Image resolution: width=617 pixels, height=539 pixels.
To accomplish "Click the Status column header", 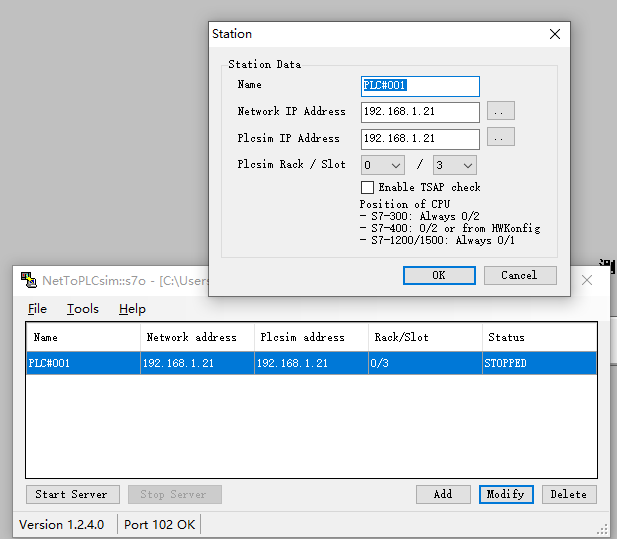I will pyautogui.click(x=539, y=337).
